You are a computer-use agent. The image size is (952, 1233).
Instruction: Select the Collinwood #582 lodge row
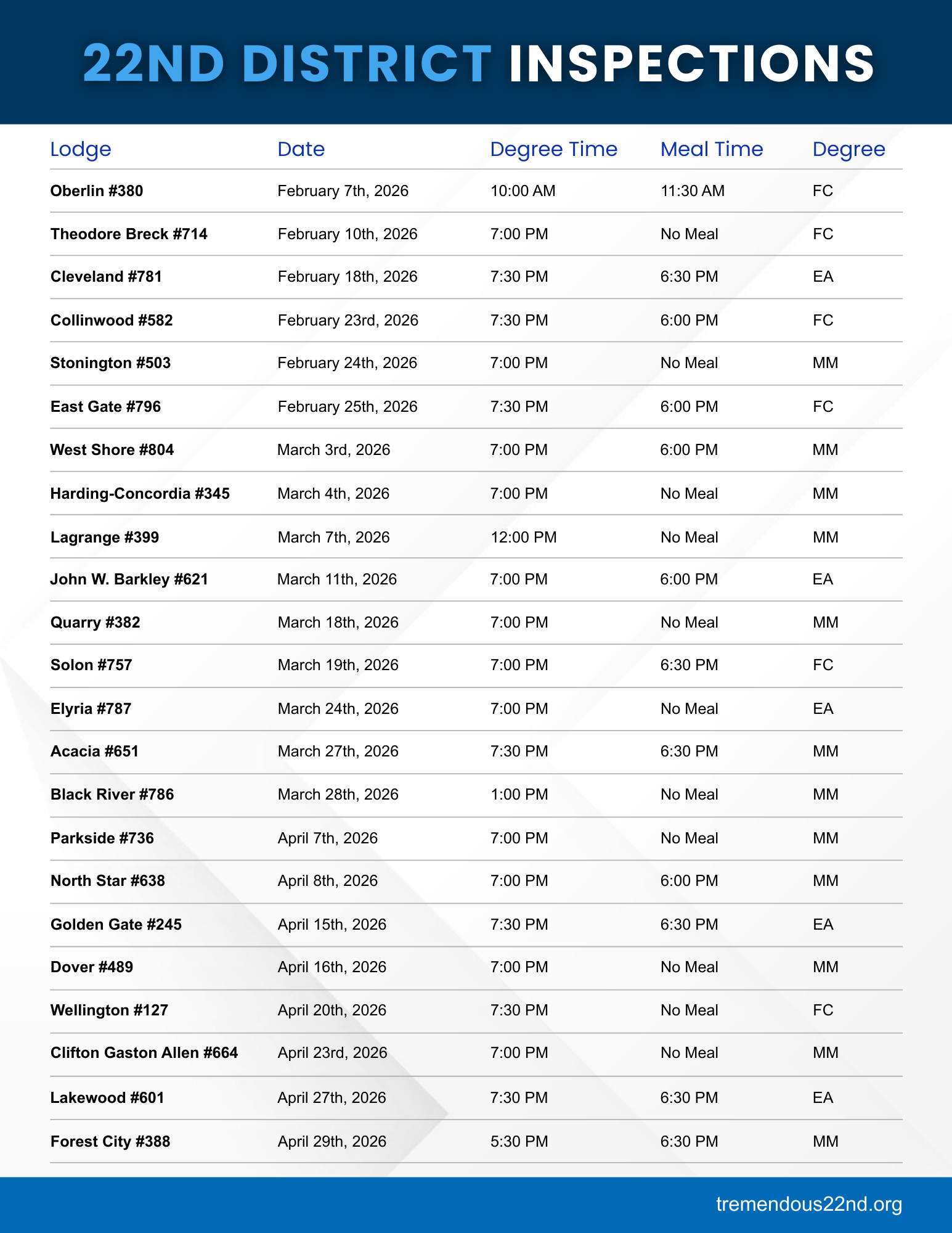[112, 321]
